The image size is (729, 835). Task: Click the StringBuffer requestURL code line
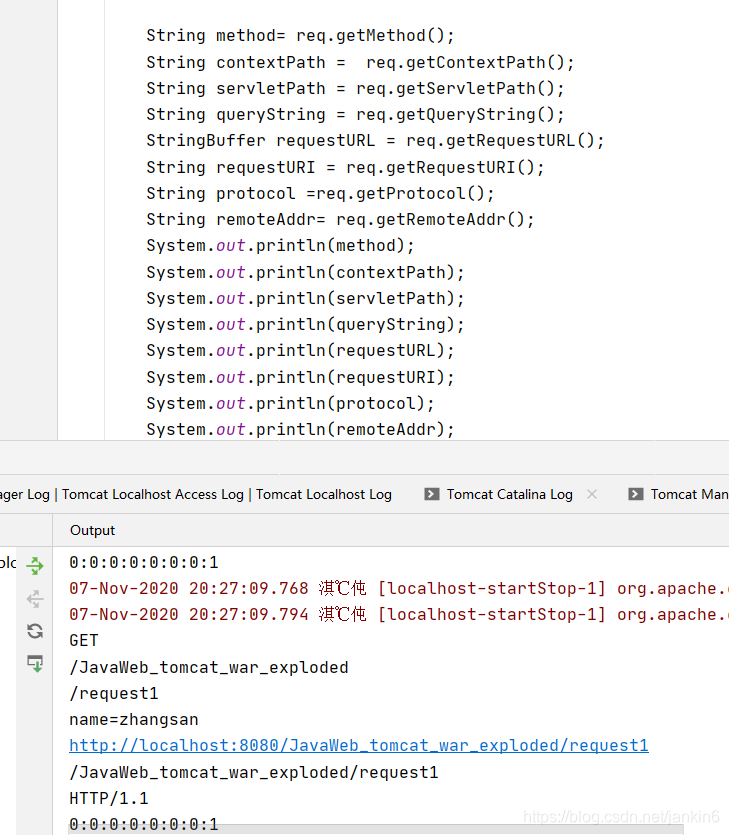(x=375, y=141)
